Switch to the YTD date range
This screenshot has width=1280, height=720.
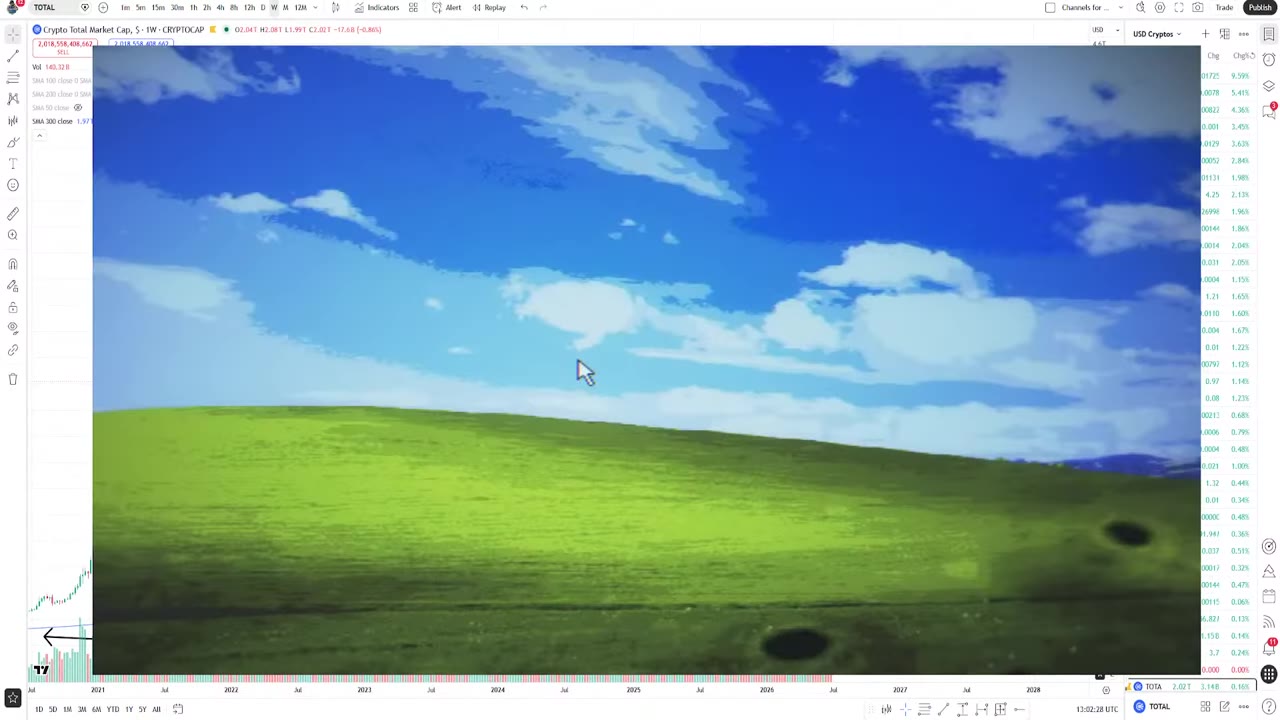[x=113, y=709]
